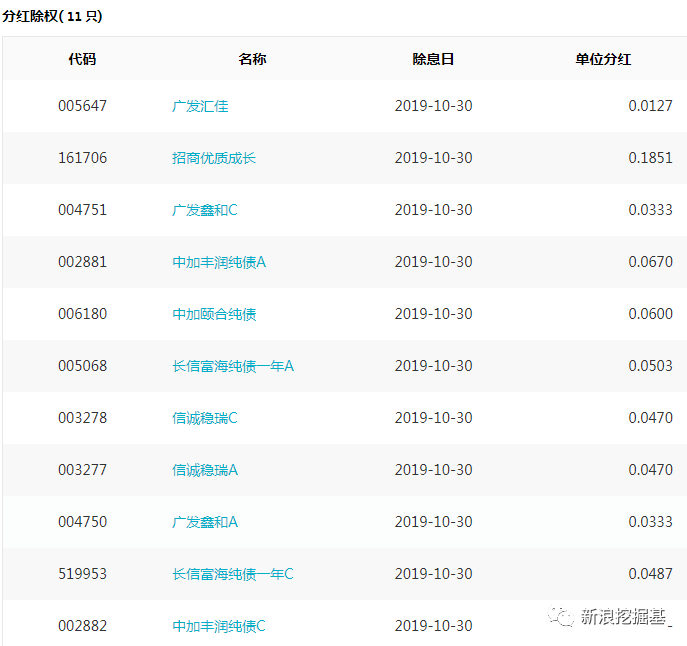Click dividend value 0.1851
Viewport: 687px width, 646px height.
tap(651, 158)
